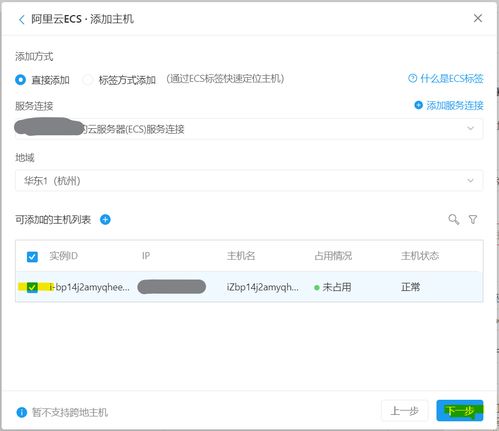Uncheck the i-bp14j2amyqhee instance row checkbox
Viewport: 499px width, 431px height.
pos(32,287)
